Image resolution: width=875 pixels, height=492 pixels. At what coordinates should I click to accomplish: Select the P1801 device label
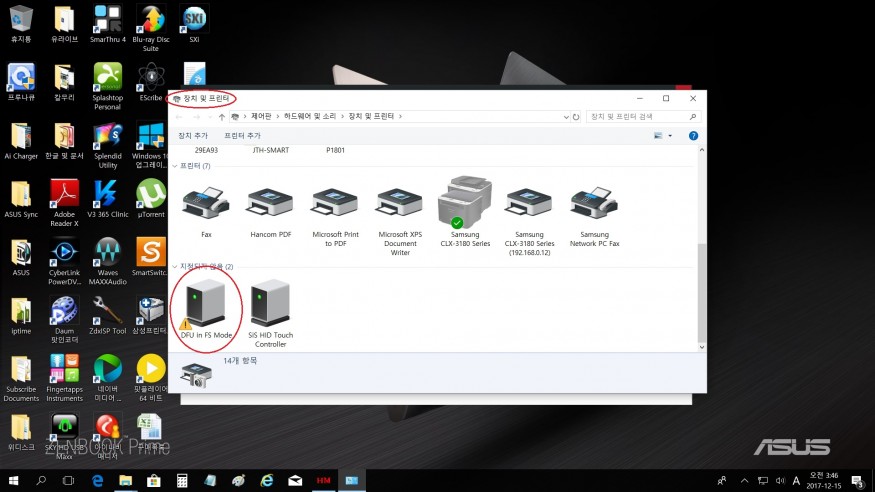pyautogui.click(x=335, y=150)
